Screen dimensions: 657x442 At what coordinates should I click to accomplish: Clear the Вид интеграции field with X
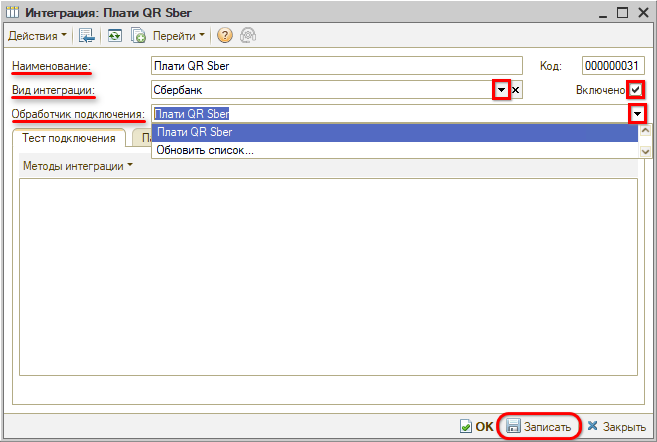[516, 90]
